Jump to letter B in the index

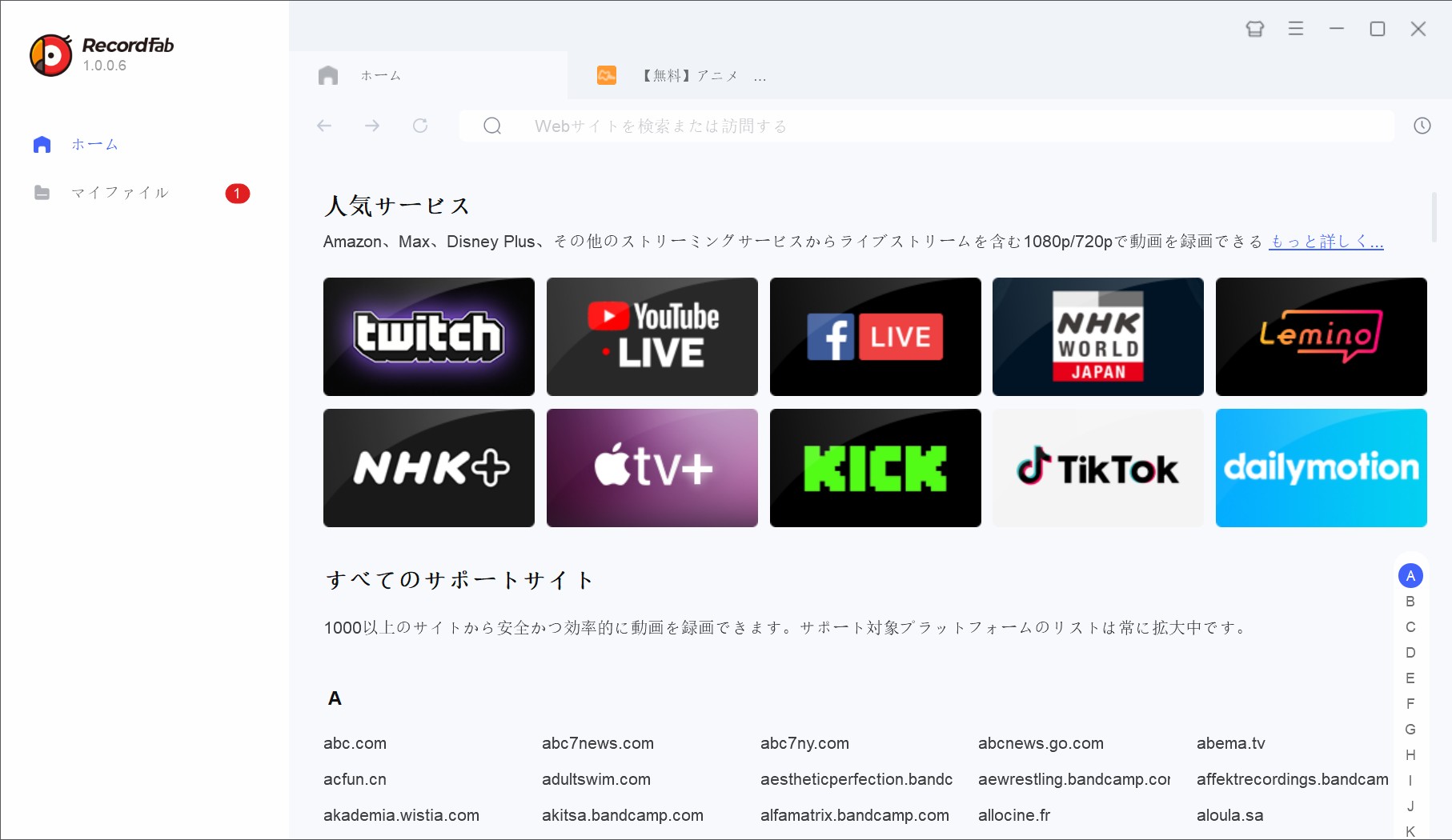tap(1410, 602)
